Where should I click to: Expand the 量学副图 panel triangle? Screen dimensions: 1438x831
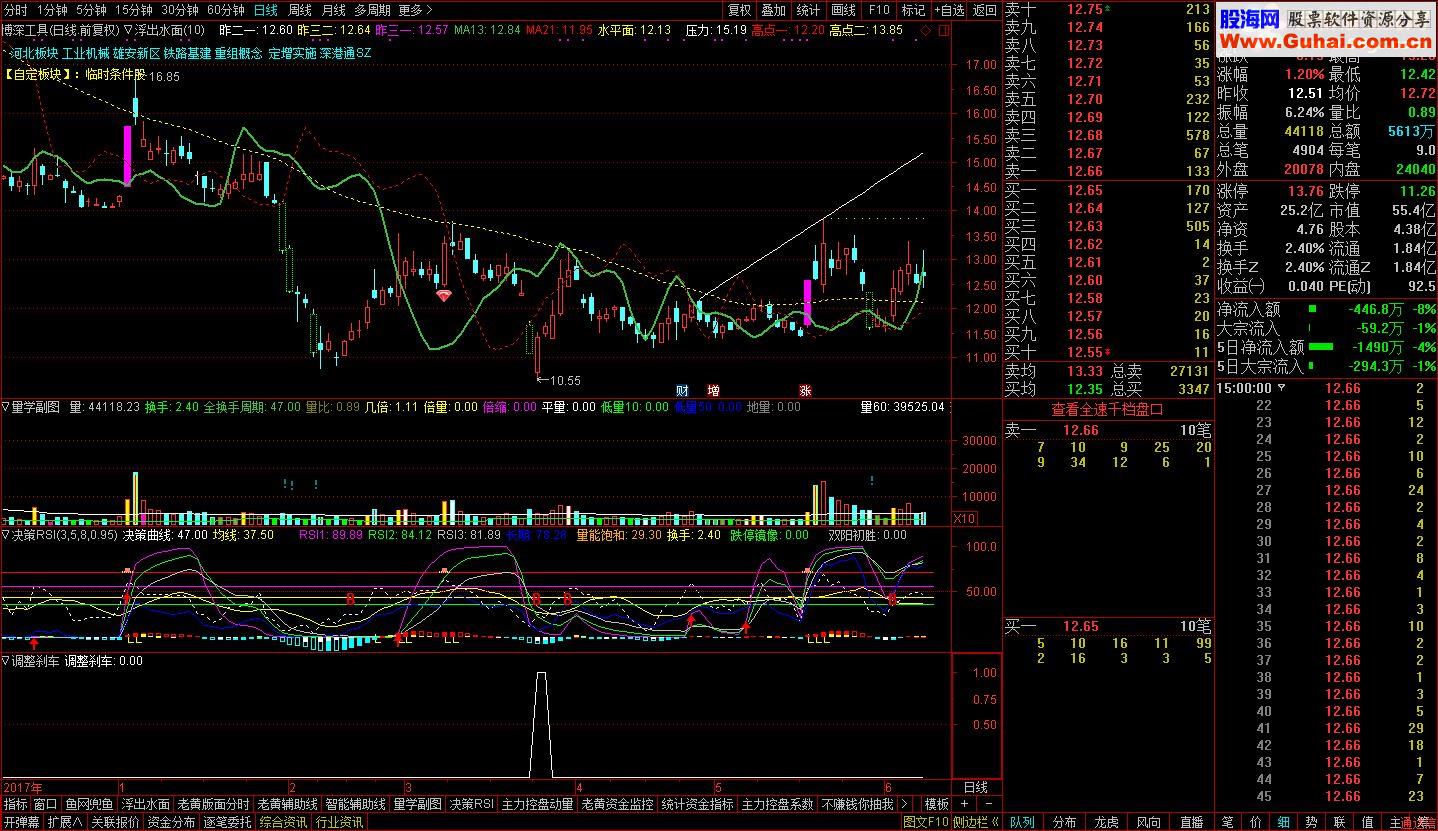pos(6,407)
